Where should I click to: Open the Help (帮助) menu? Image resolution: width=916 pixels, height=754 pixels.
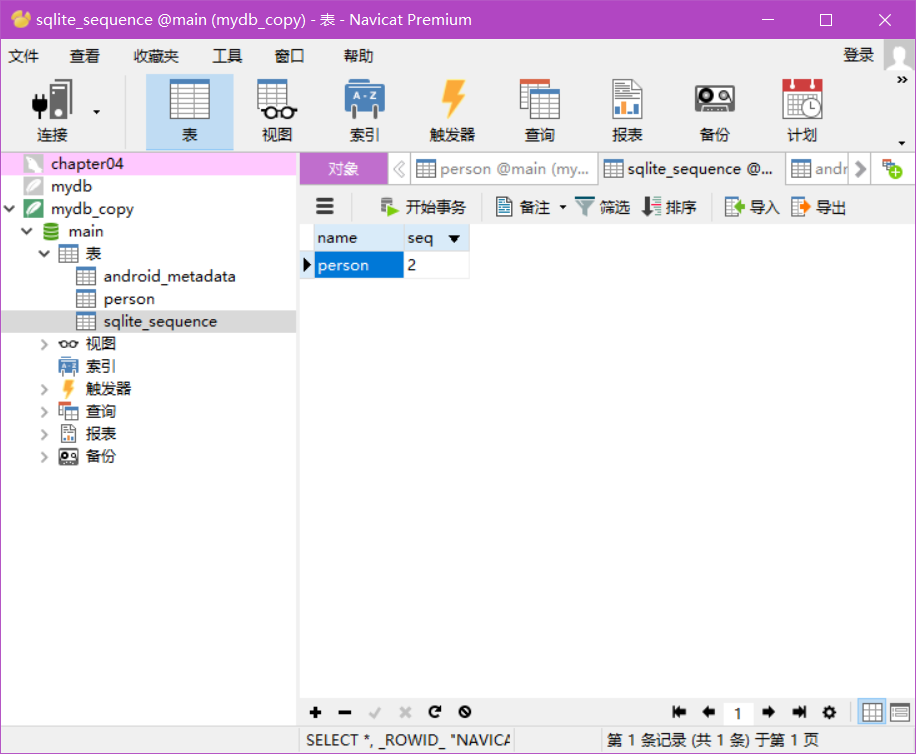359,56
